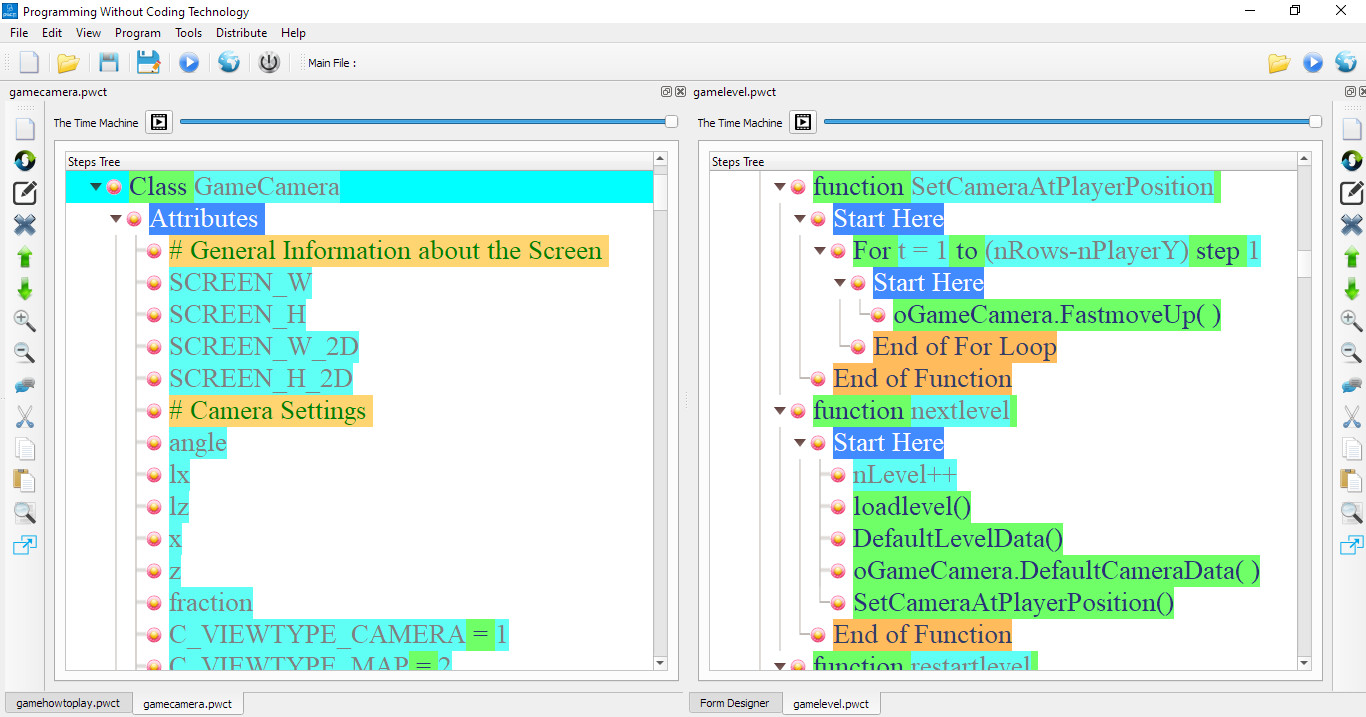Switch to the gamehowtoplay.pwct tab

click(66, 702)
